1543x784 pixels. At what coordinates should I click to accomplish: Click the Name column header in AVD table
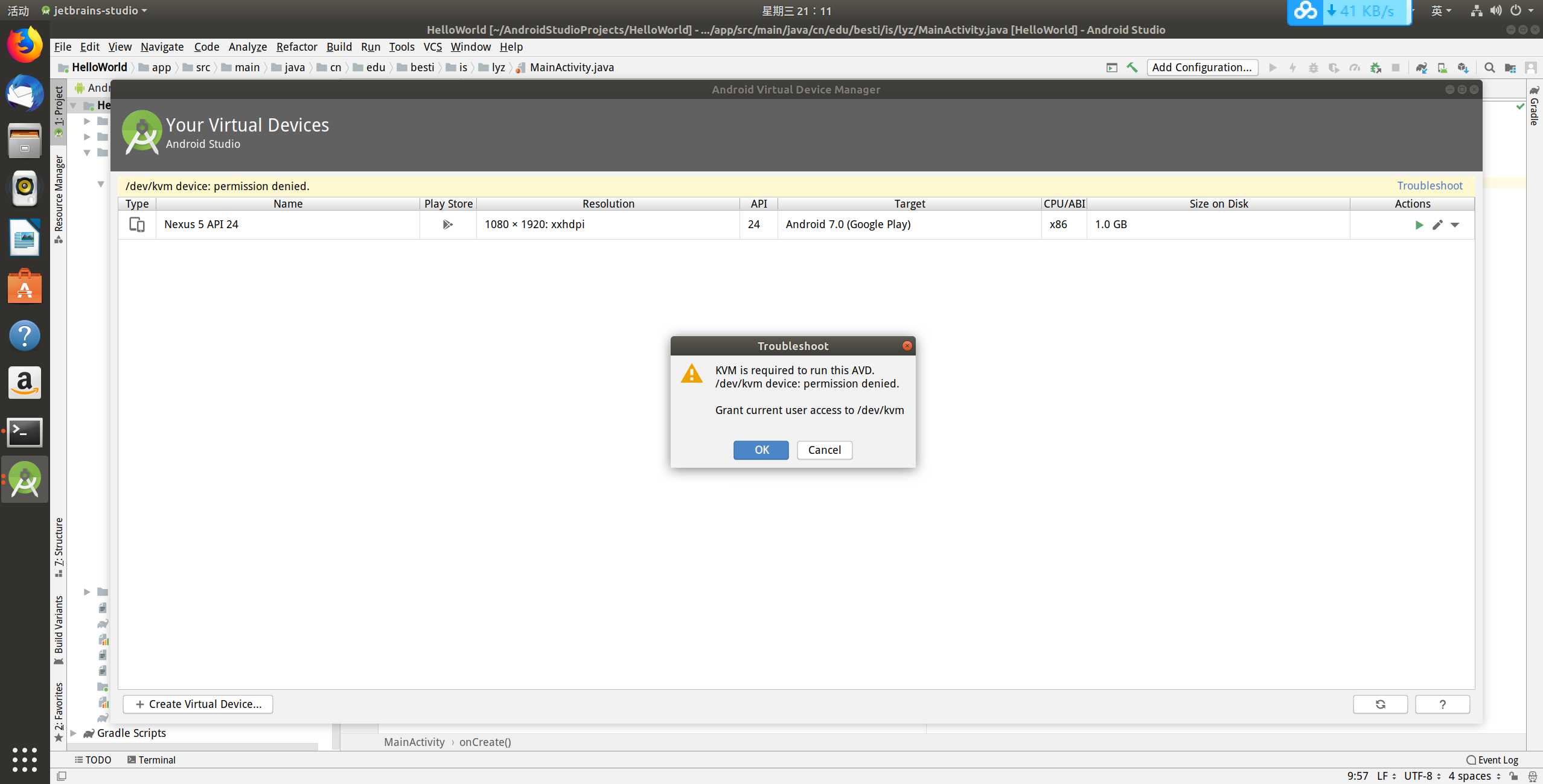[288, 204]
